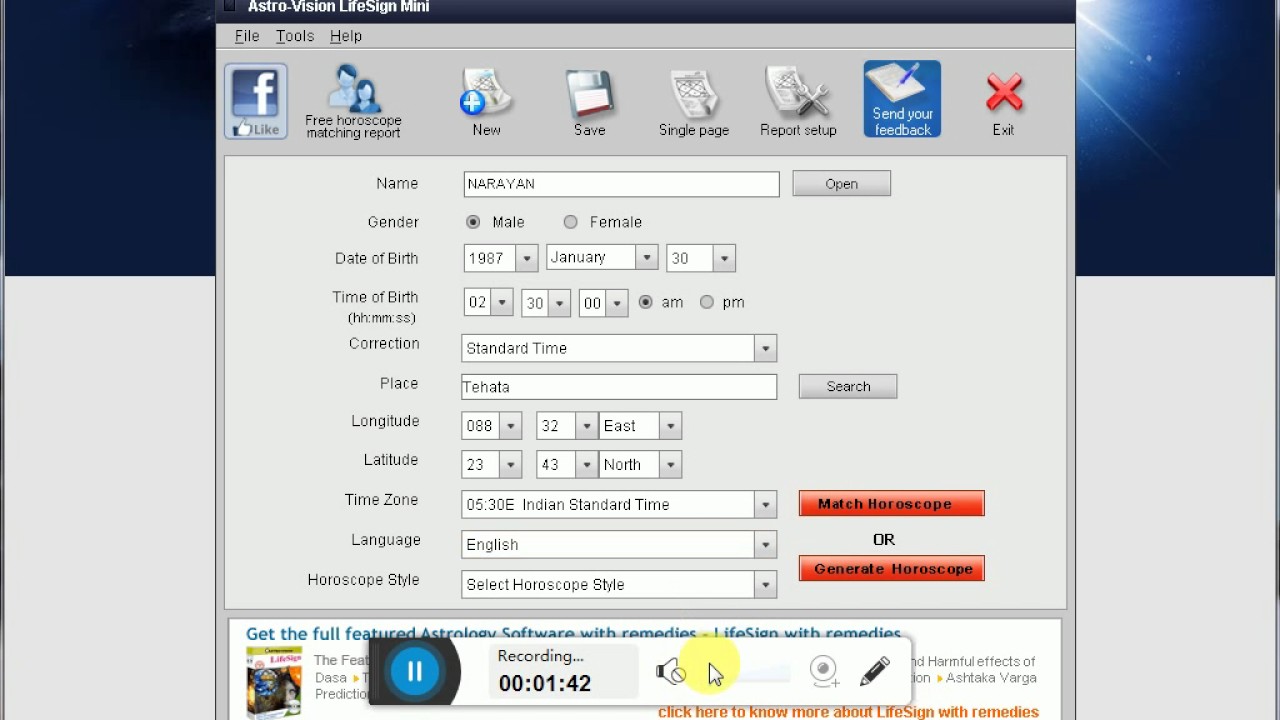Expand Select Horoscope Style dropdown
This screenshot has height=720, width=1280.
[x=765, y=585]
